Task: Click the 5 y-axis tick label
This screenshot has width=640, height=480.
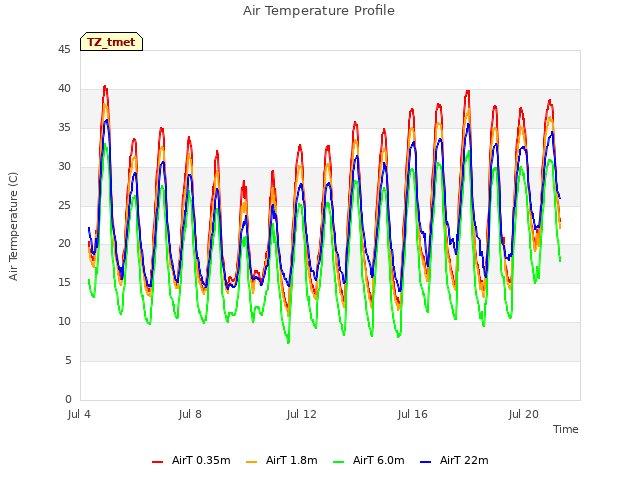Action: (x=68, y=360)
